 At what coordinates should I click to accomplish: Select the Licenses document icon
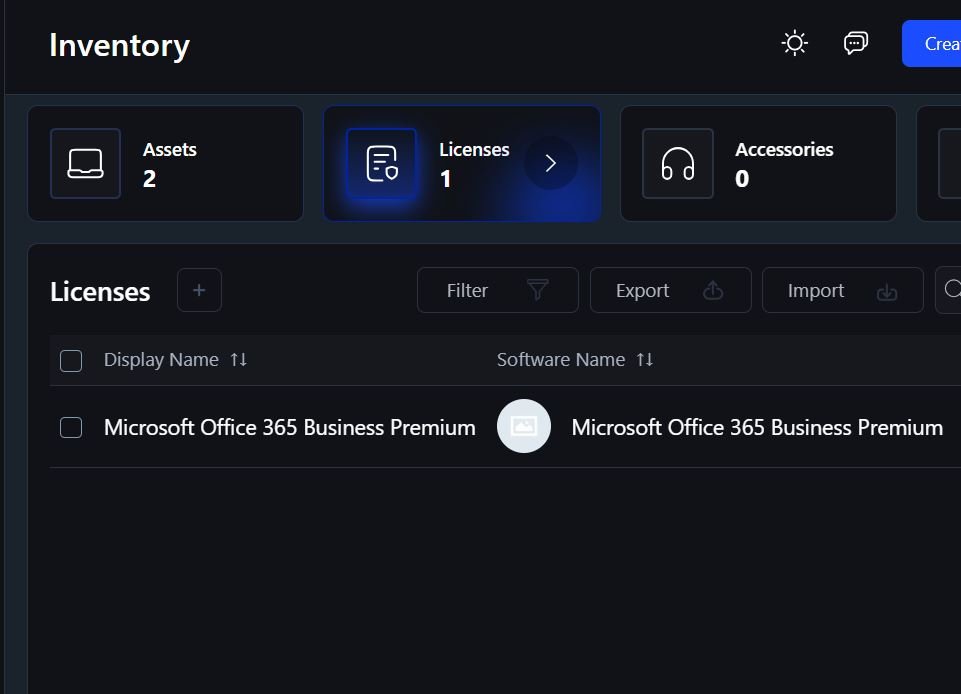(382, 163)
